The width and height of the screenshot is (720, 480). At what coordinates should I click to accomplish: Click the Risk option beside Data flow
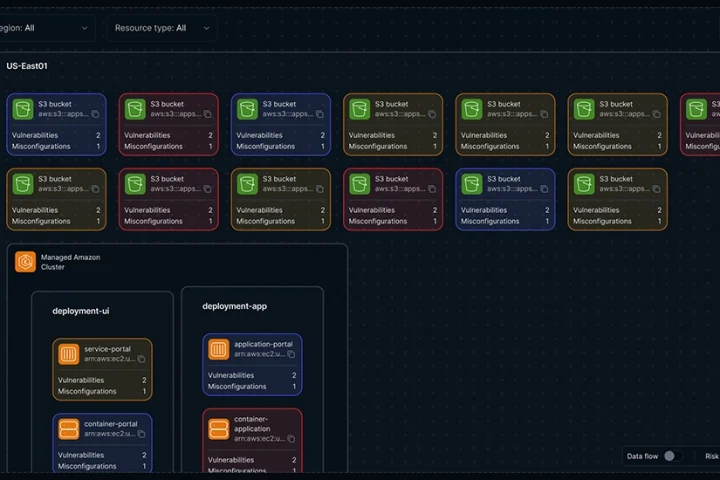click(x=711, y=456)
